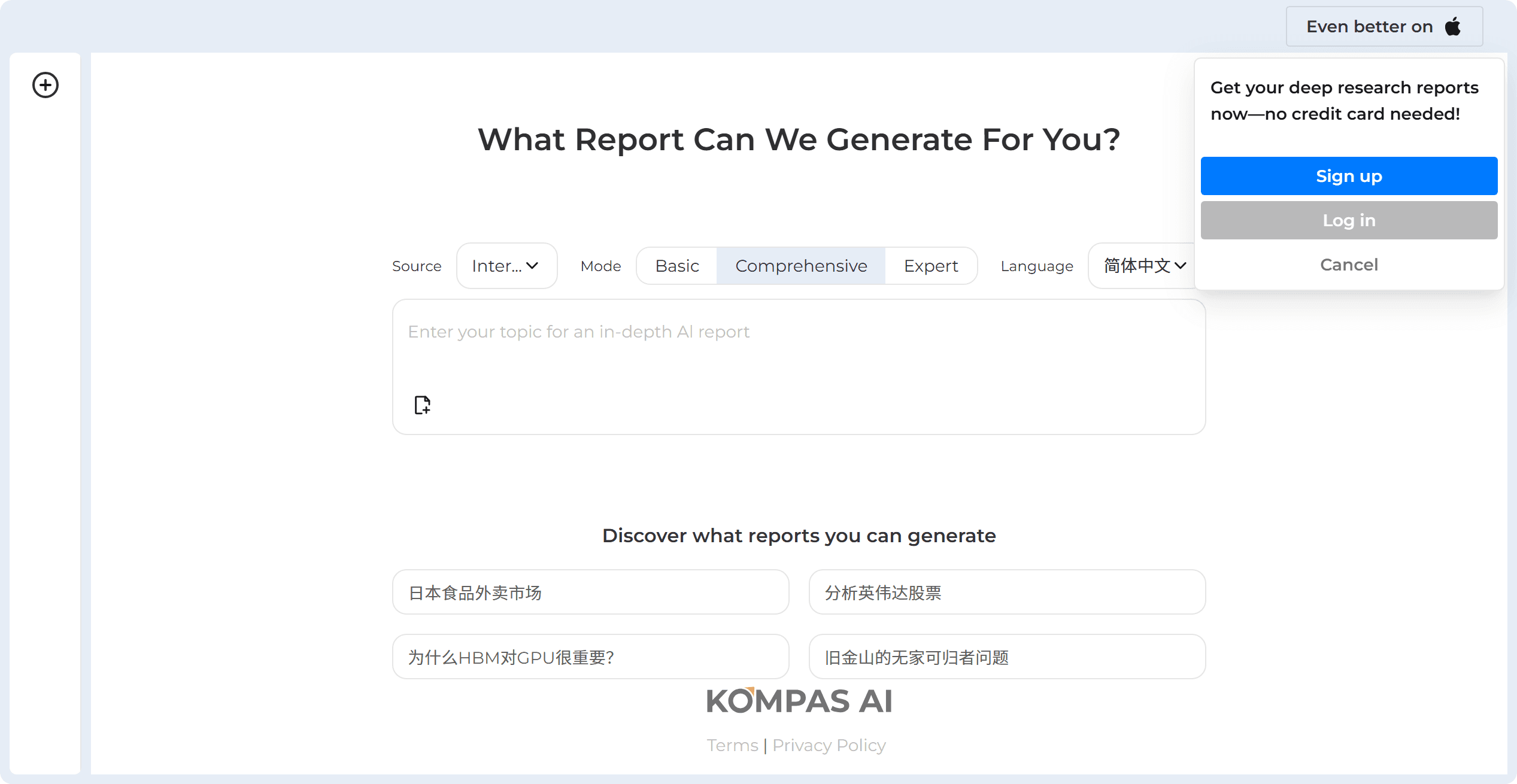Select Comprehensive mode
The width and height of the screenshot is (1517, 784).
point(800,266)
